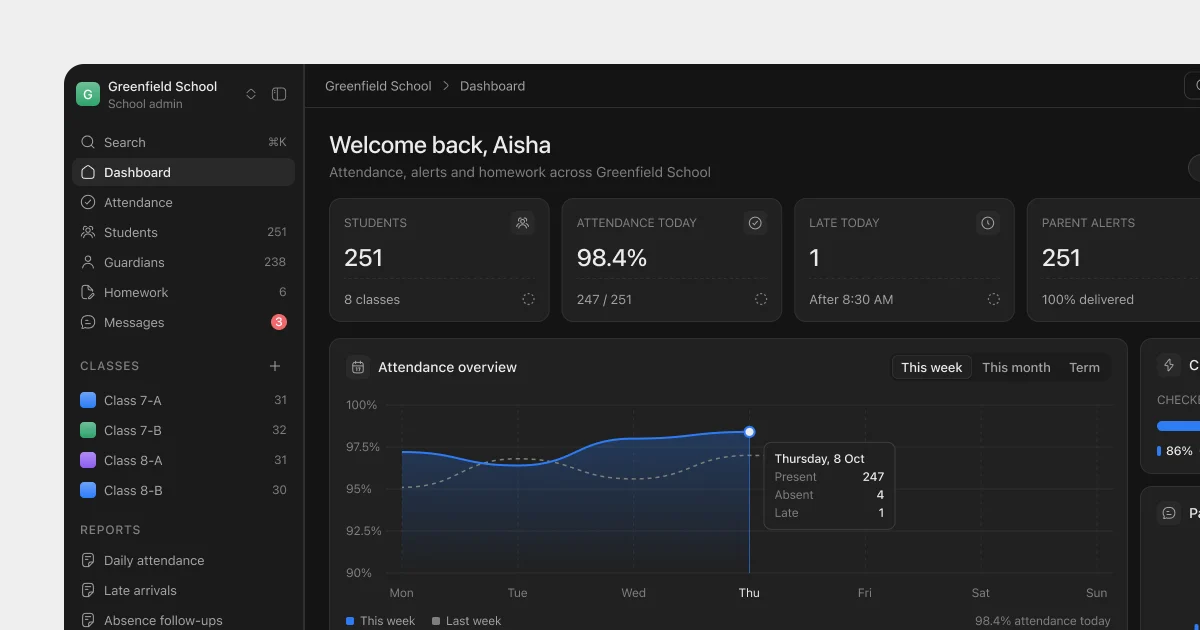Click the Class 8-B blue color swatch
1200x630 pixels.
coord(88,490)
